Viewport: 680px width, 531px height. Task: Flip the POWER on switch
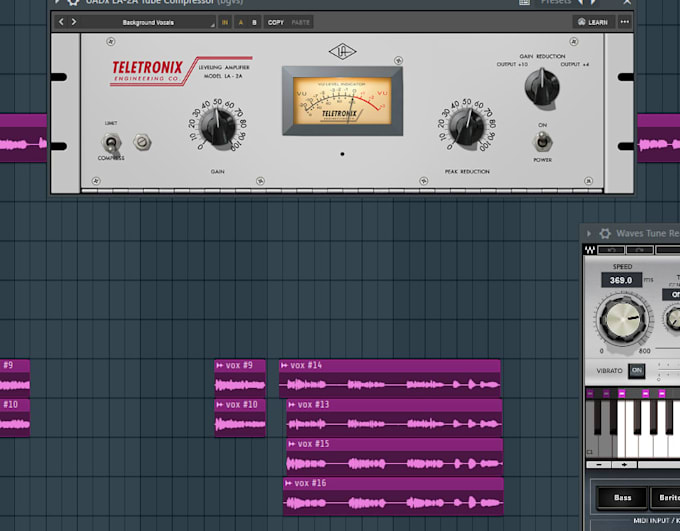click(x=542, y=142)
